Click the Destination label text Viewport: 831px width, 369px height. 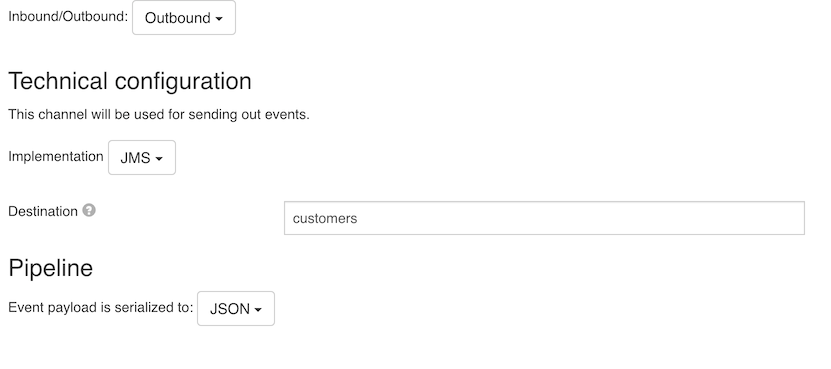pyautogui.click(x=43, y=211)
